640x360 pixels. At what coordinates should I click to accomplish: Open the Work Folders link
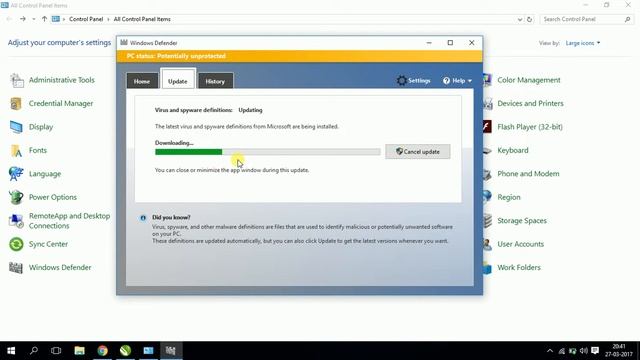(x=519, y=268)
